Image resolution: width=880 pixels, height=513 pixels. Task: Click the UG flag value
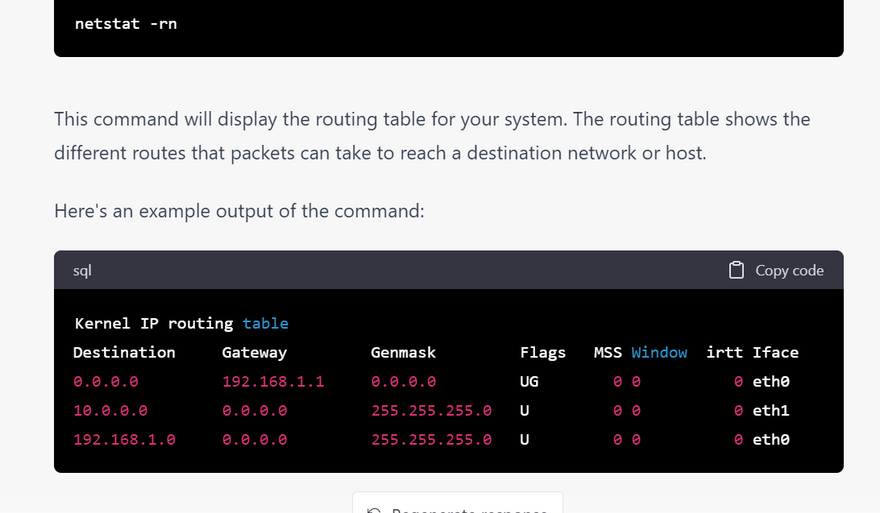(529, 381)
